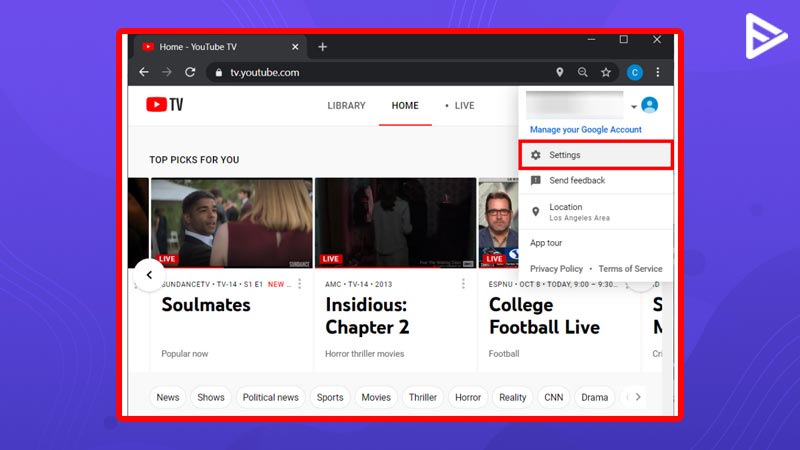Screen dimensions: 800x450
Task: Open more options for Soulmates card
Action: pyautogui.click(x=299, y=284)
